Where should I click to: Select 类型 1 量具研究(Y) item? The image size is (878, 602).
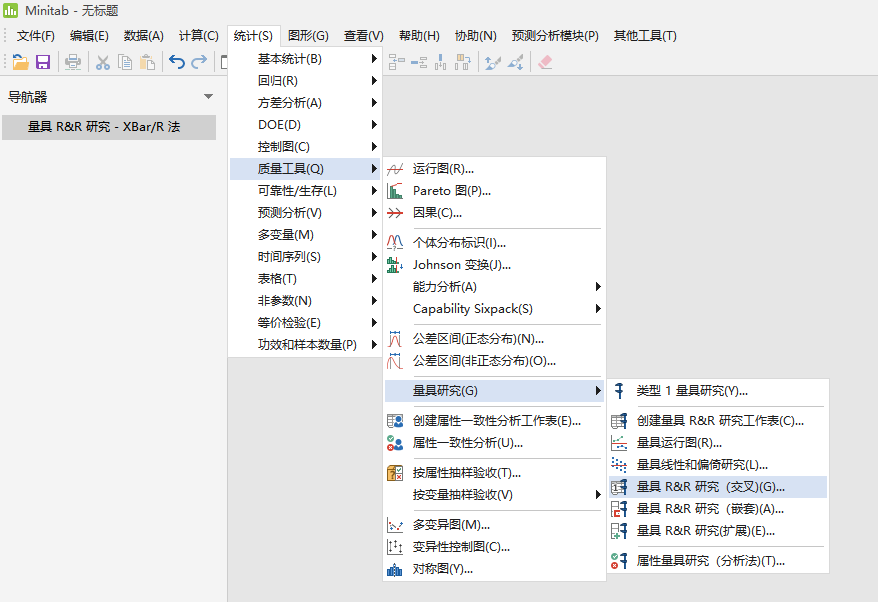pos(692,391)
